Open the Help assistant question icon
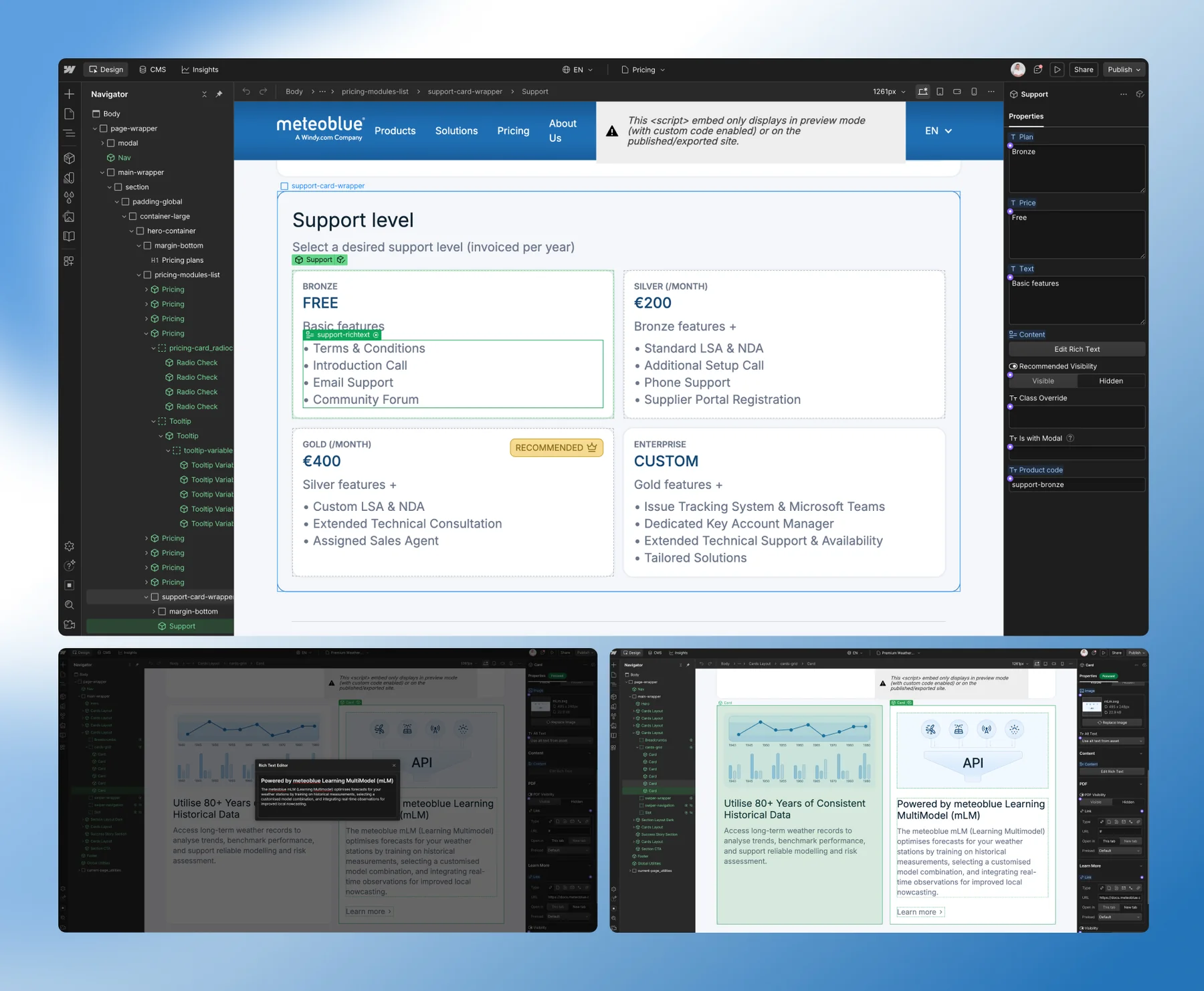The image size is (1204, 991). point(70,566)
